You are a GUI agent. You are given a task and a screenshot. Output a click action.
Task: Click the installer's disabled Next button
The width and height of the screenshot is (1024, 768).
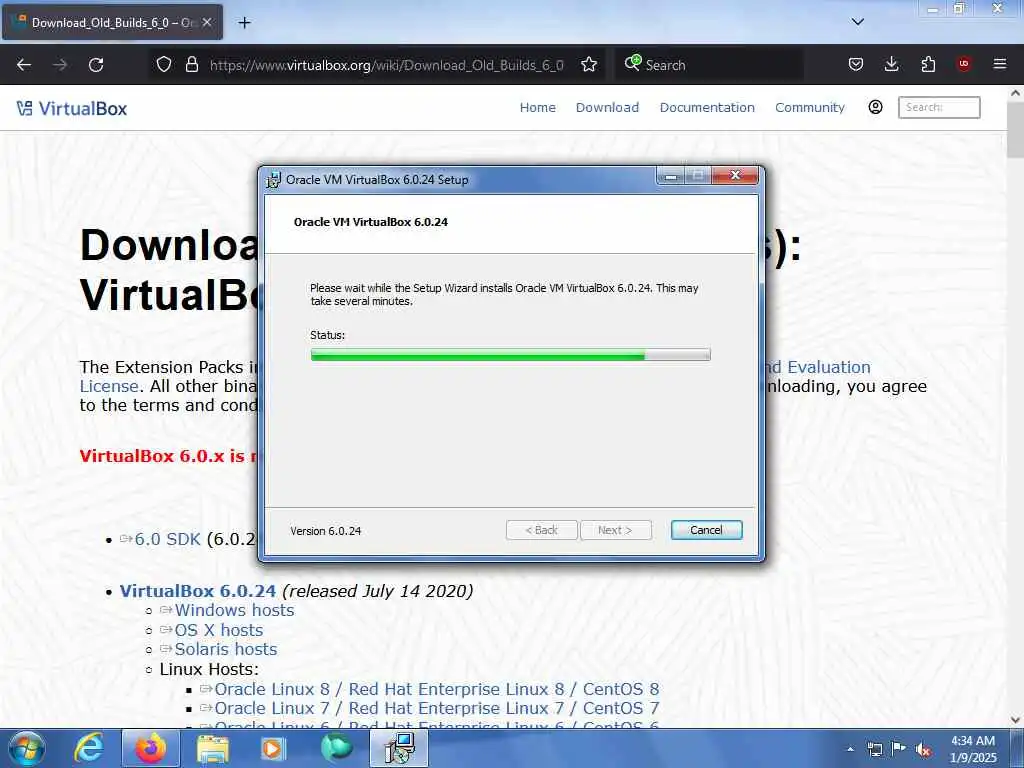pyautogui.click(x=615, y=530)
